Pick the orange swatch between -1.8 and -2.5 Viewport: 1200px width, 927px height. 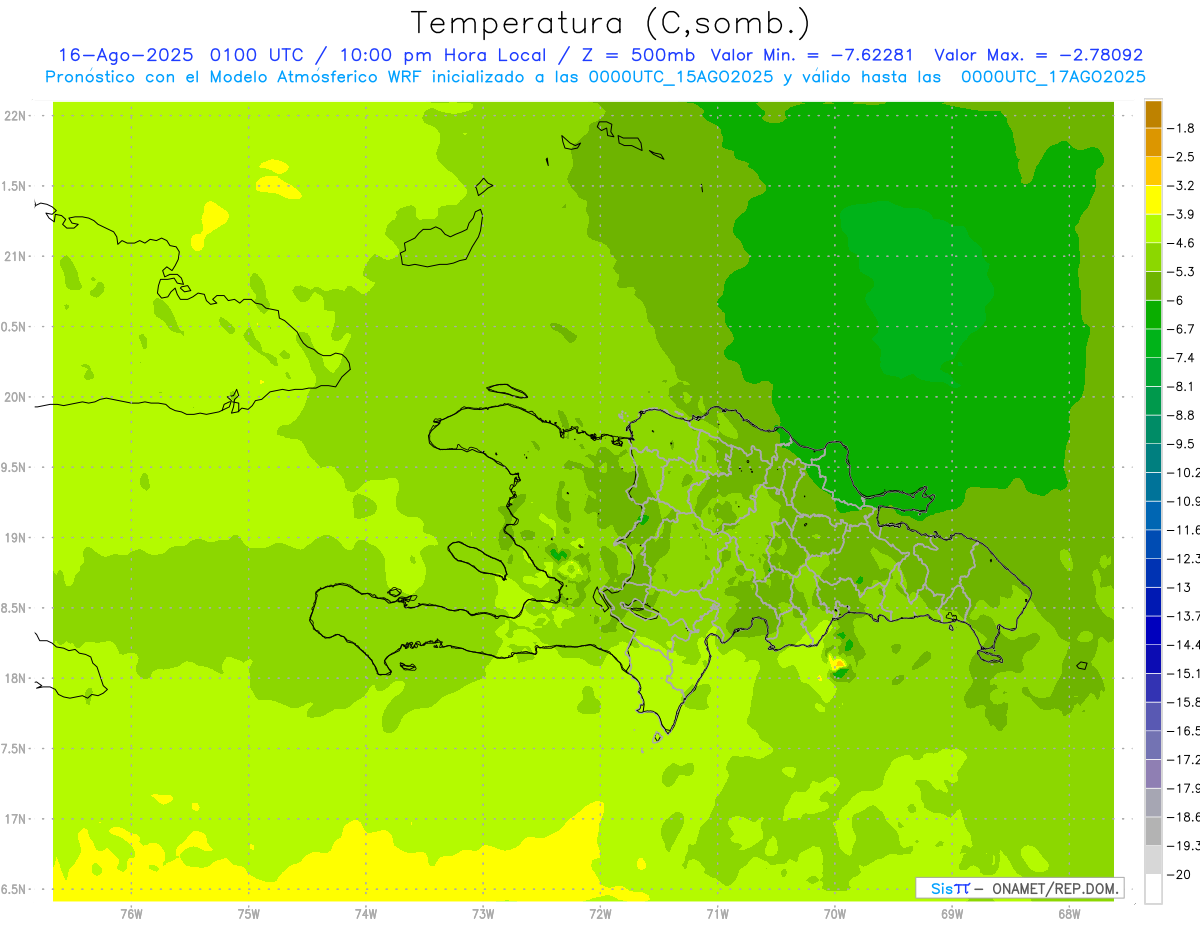pos(1153,143)
